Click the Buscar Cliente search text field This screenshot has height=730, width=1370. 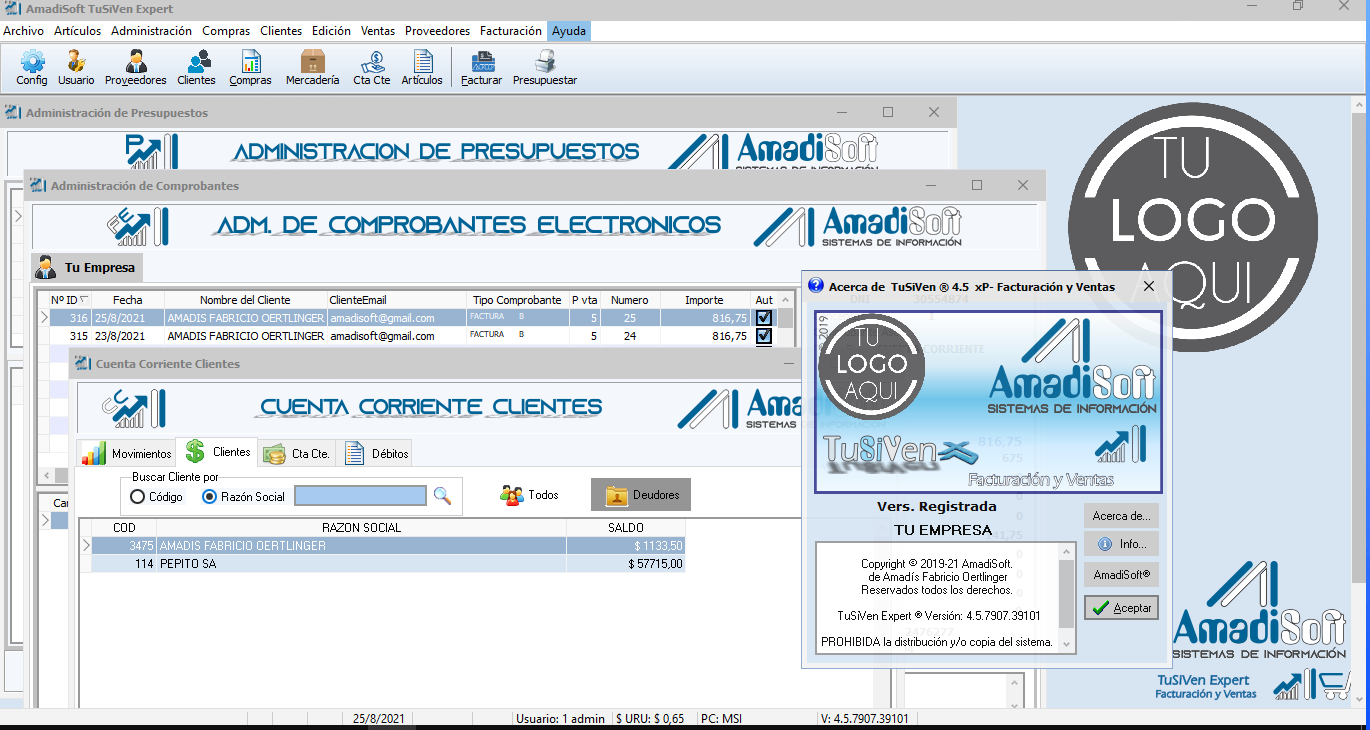click(360, 496)
